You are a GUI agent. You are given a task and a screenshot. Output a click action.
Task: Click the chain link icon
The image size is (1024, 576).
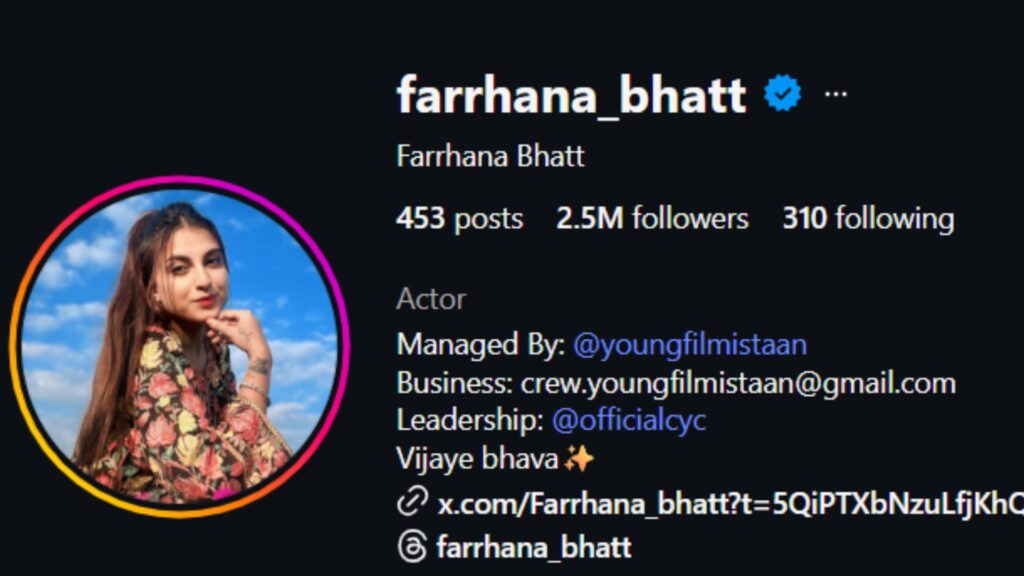point(412,502)
